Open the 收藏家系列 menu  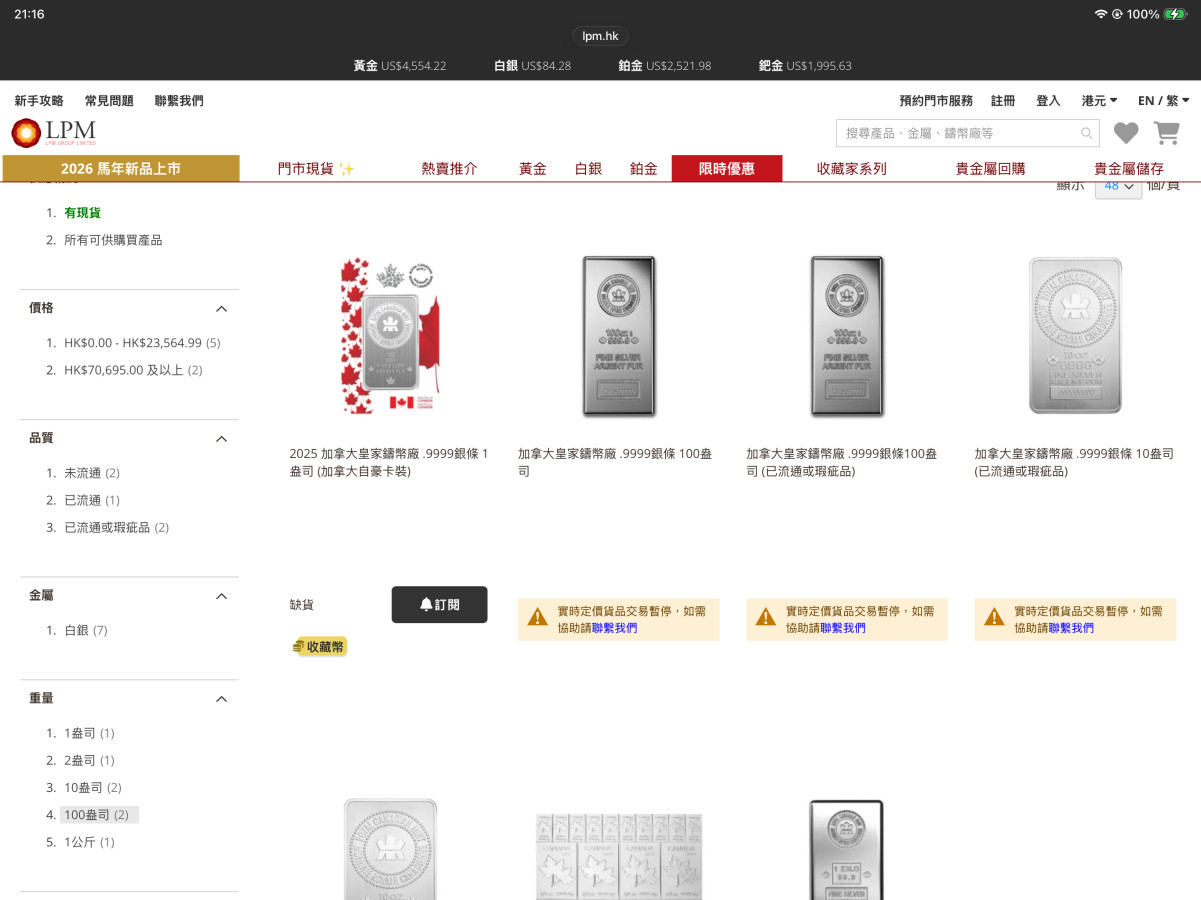pos(851,169)
